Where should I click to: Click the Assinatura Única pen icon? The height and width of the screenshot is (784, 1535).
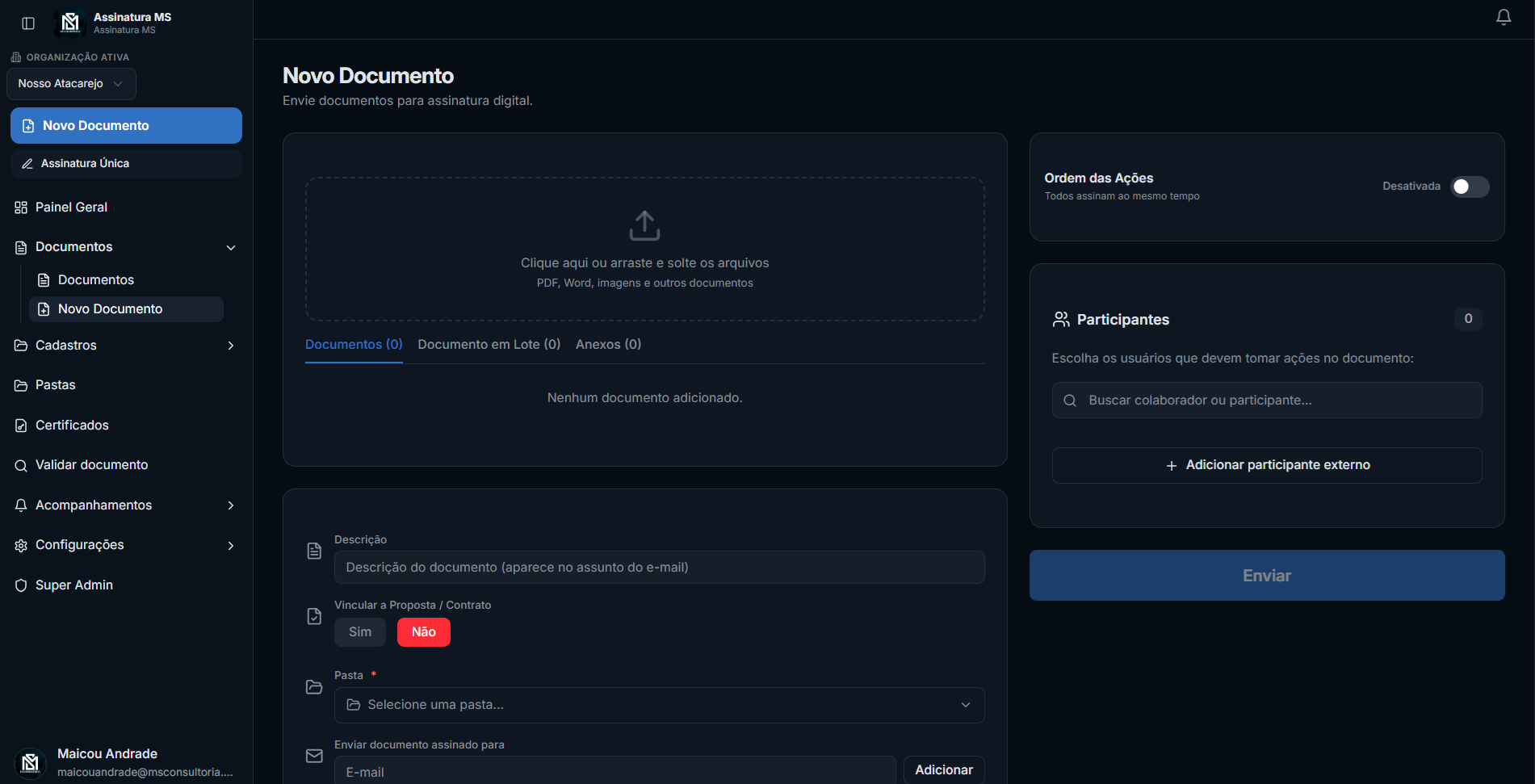point(27,164)
